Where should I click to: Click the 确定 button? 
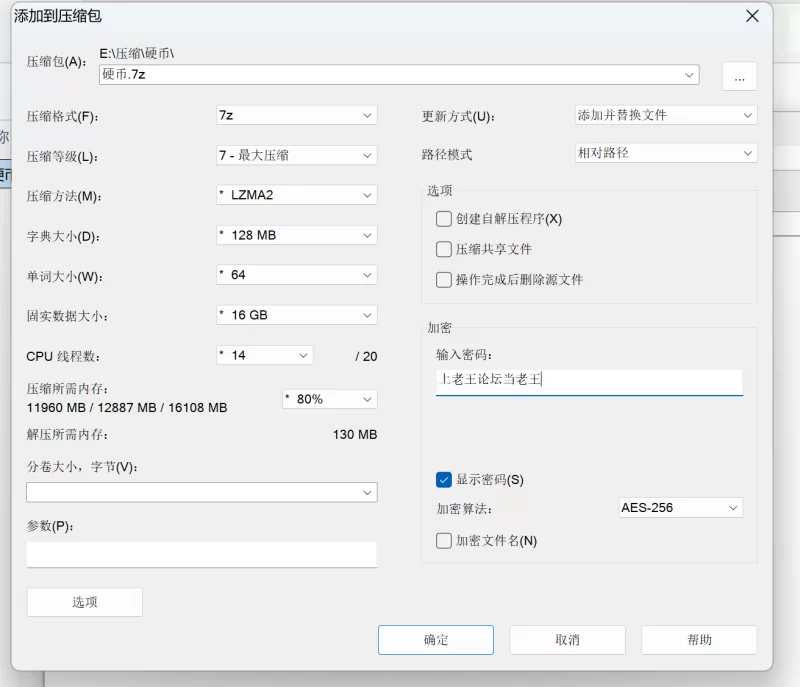436,640
